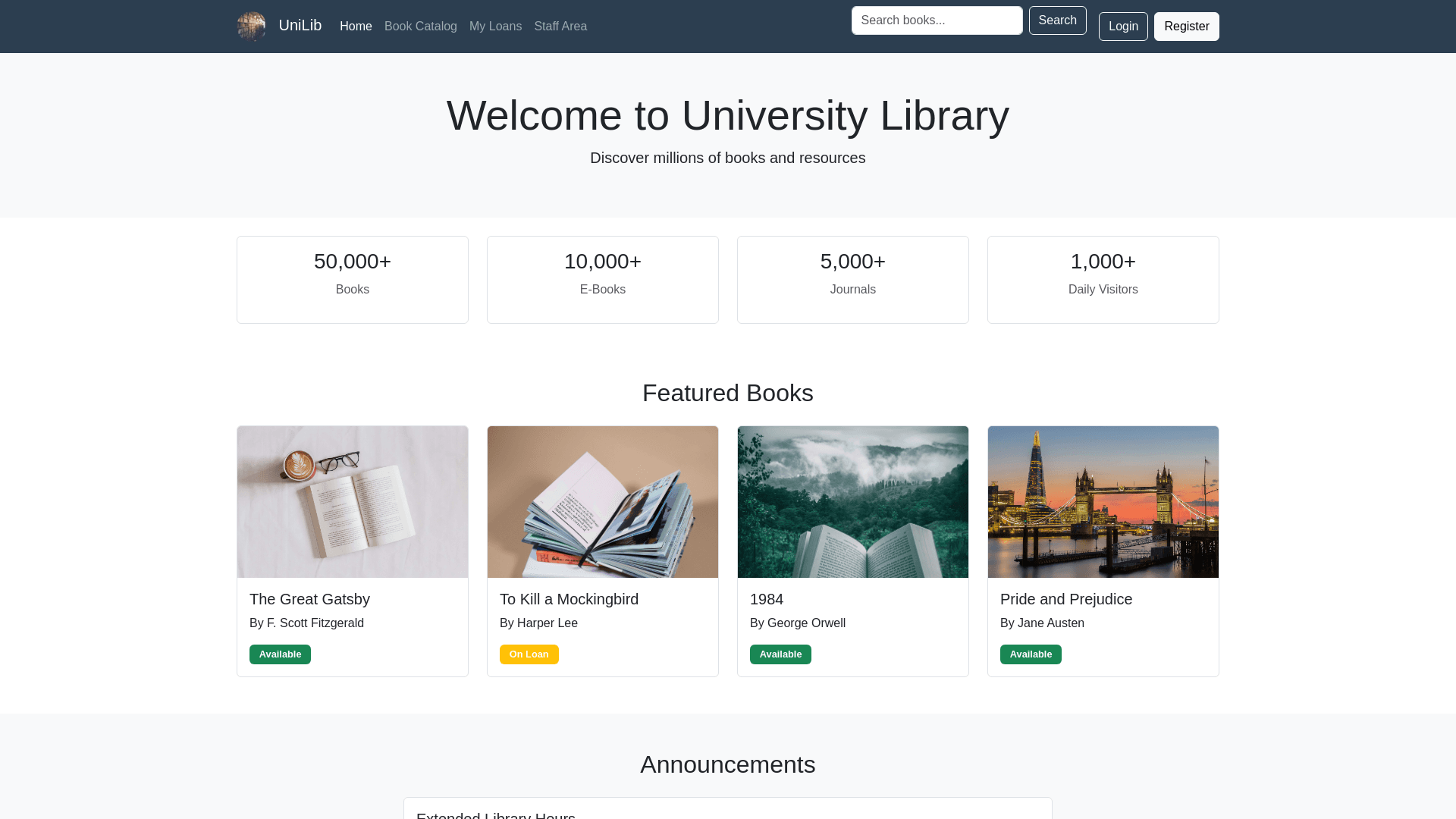The image size is (1456, 819).
Task: Click Available badge under The Great Gatsby
Action: (280, 654)
